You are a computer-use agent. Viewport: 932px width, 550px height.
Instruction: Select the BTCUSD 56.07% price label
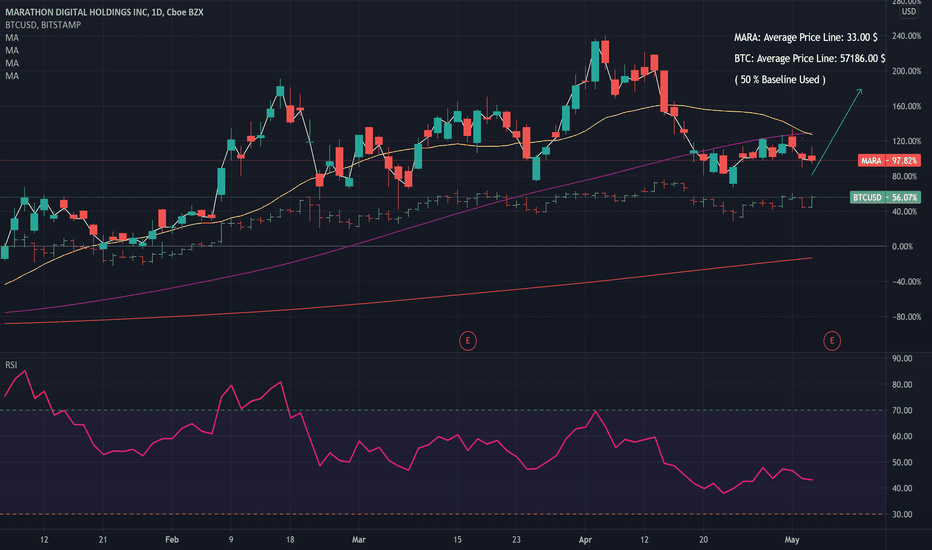point(886,197)
